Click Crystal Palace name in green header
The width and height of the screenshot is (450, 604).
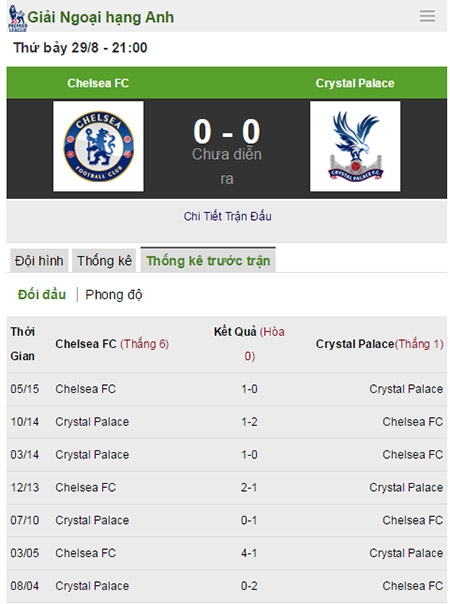pyautogui.click(x=355, y=83)
